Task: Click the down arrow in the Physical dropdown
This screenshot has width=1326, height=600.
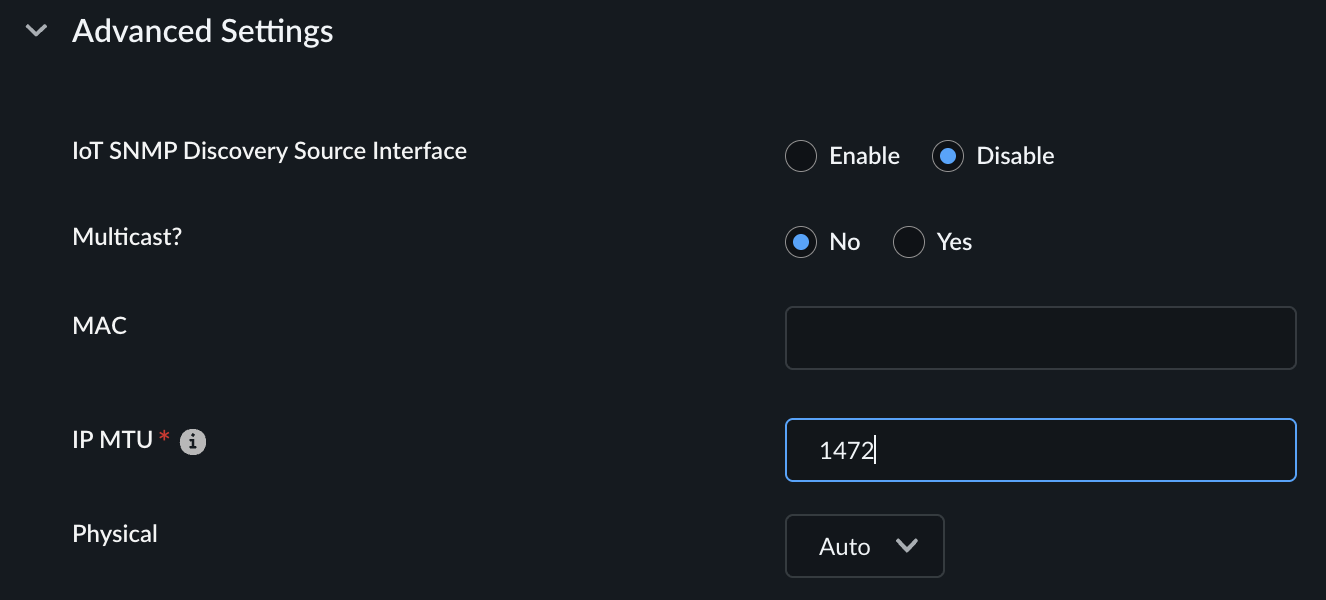Action: 907,546
